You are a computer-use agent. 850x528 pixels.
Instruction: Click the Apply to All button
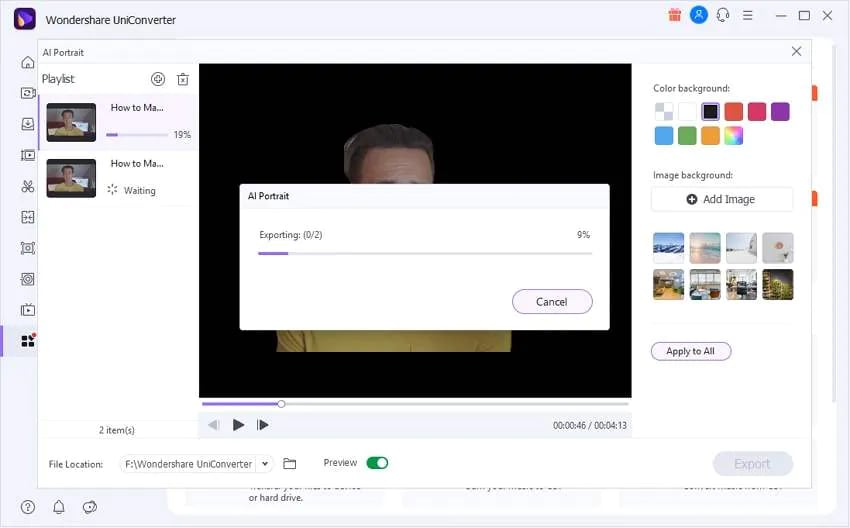pos(691,351)
